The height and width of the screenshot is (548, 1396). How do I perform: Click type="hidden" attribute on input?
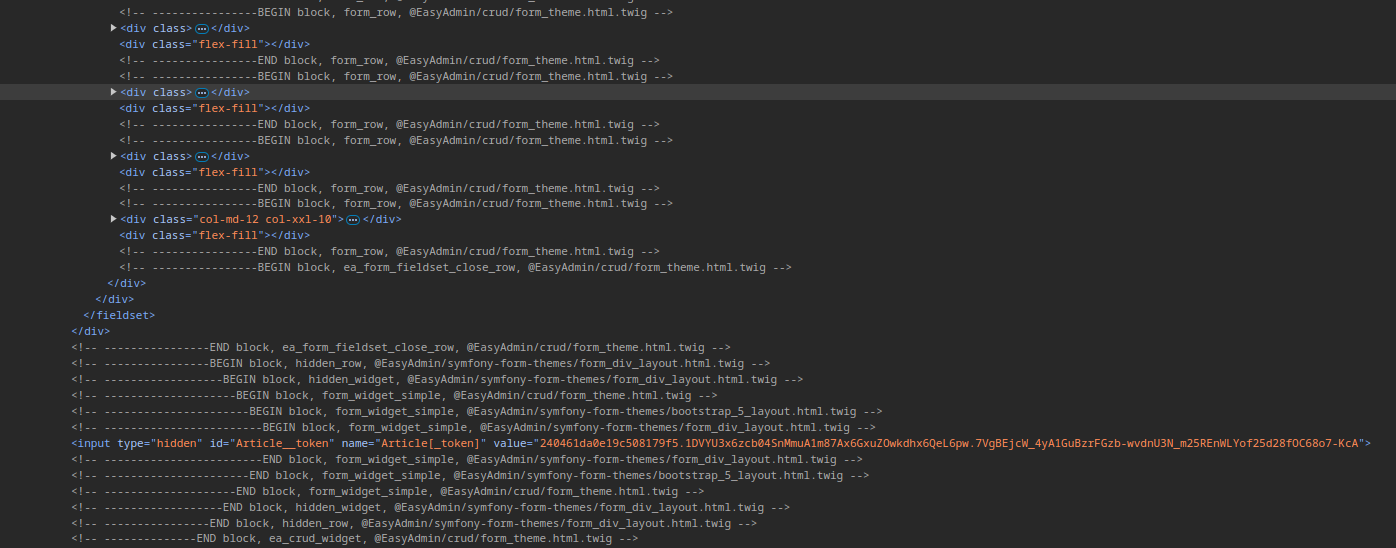coord(160,443)
